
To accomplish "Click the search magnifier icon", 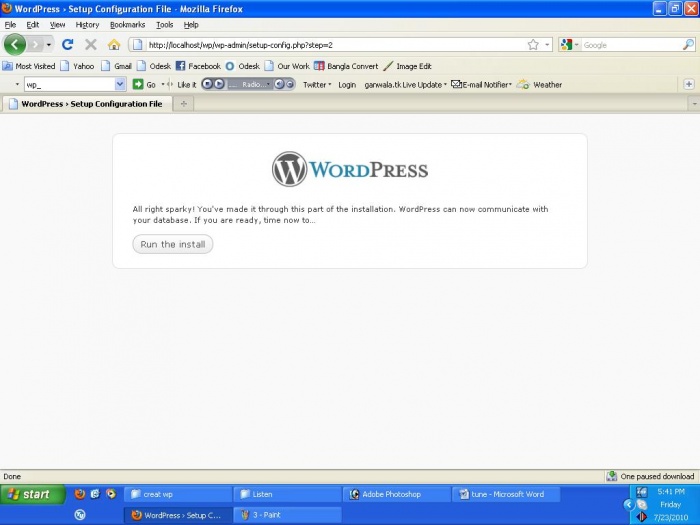I will tap(688, 44).
